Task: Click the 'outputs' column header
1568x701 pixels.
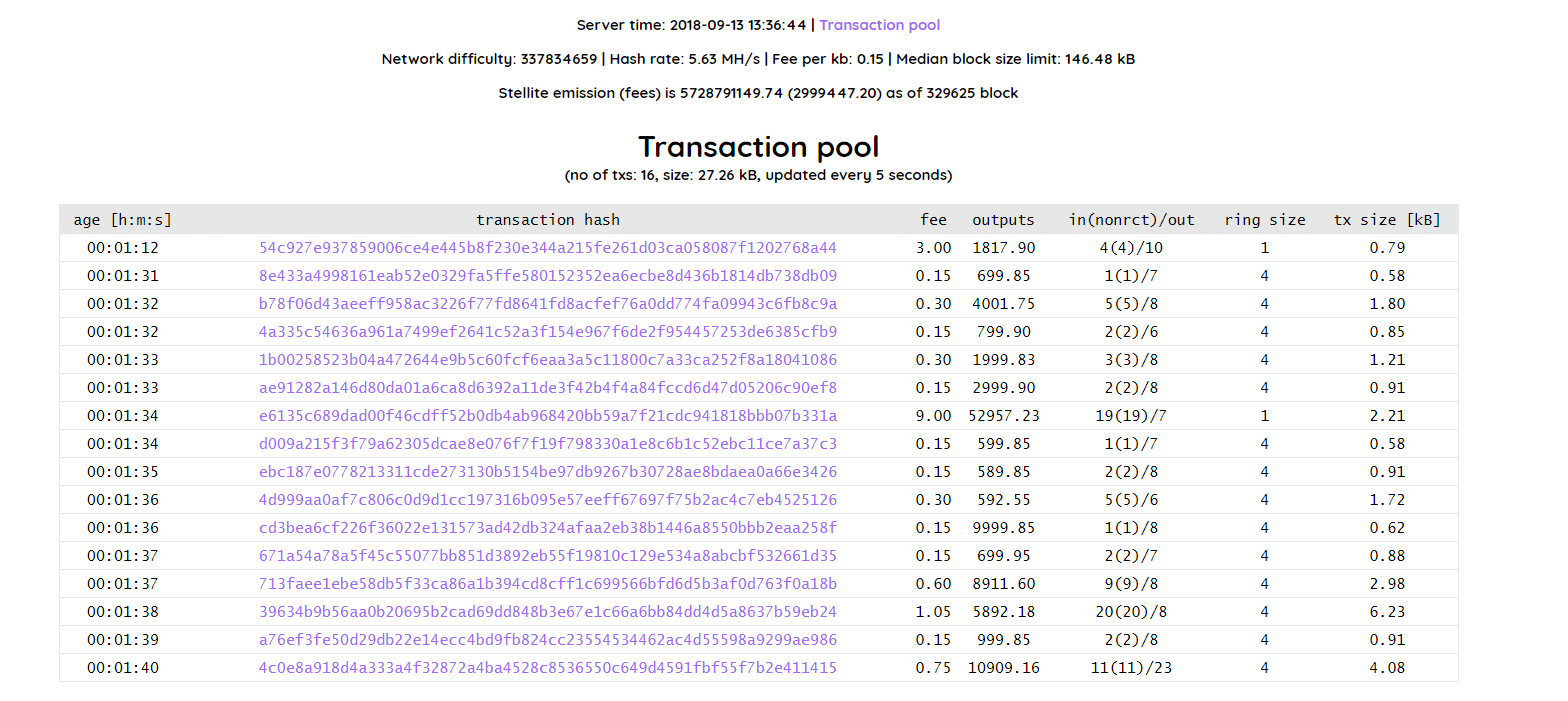Action: coord(1003,220)
